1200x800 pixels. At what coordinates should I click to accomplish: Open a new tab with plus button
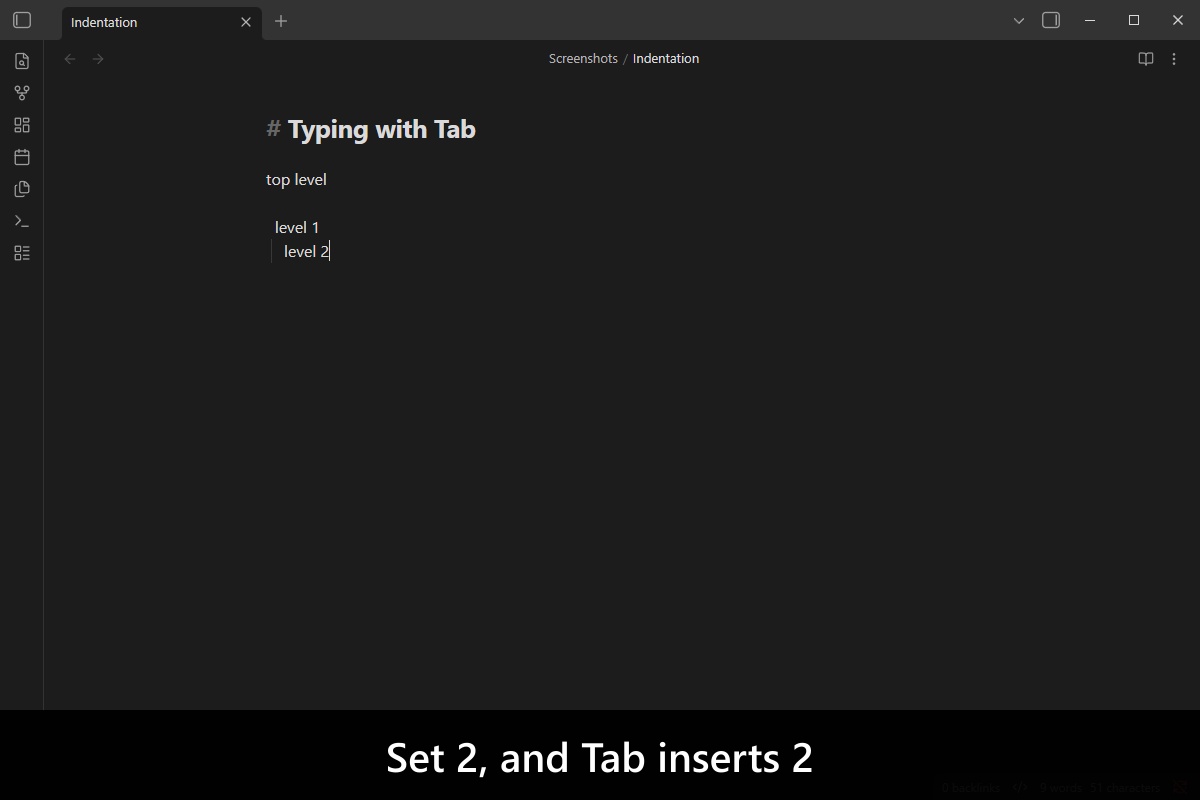point(281,21)
